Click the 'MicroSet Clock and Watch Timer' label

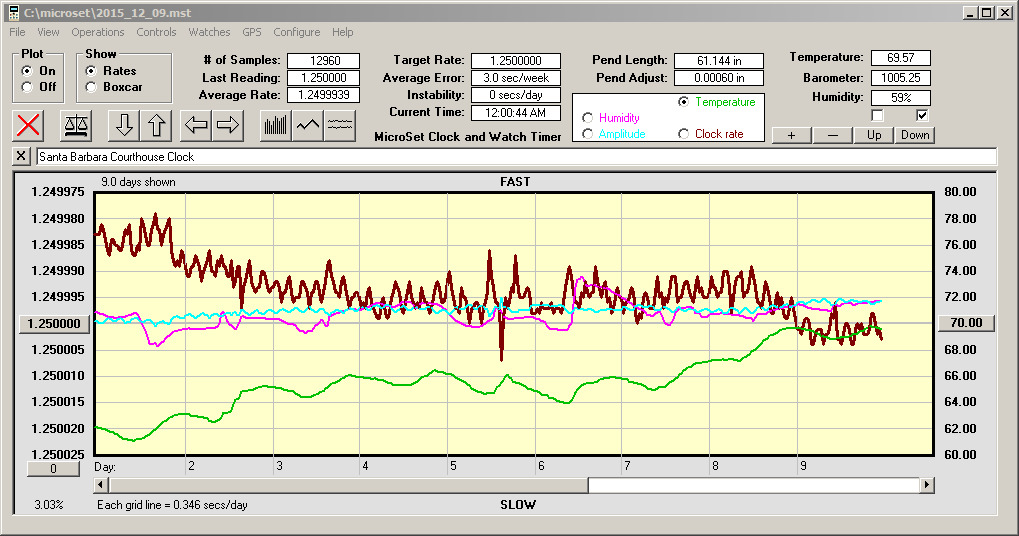[x=468, y=137]
